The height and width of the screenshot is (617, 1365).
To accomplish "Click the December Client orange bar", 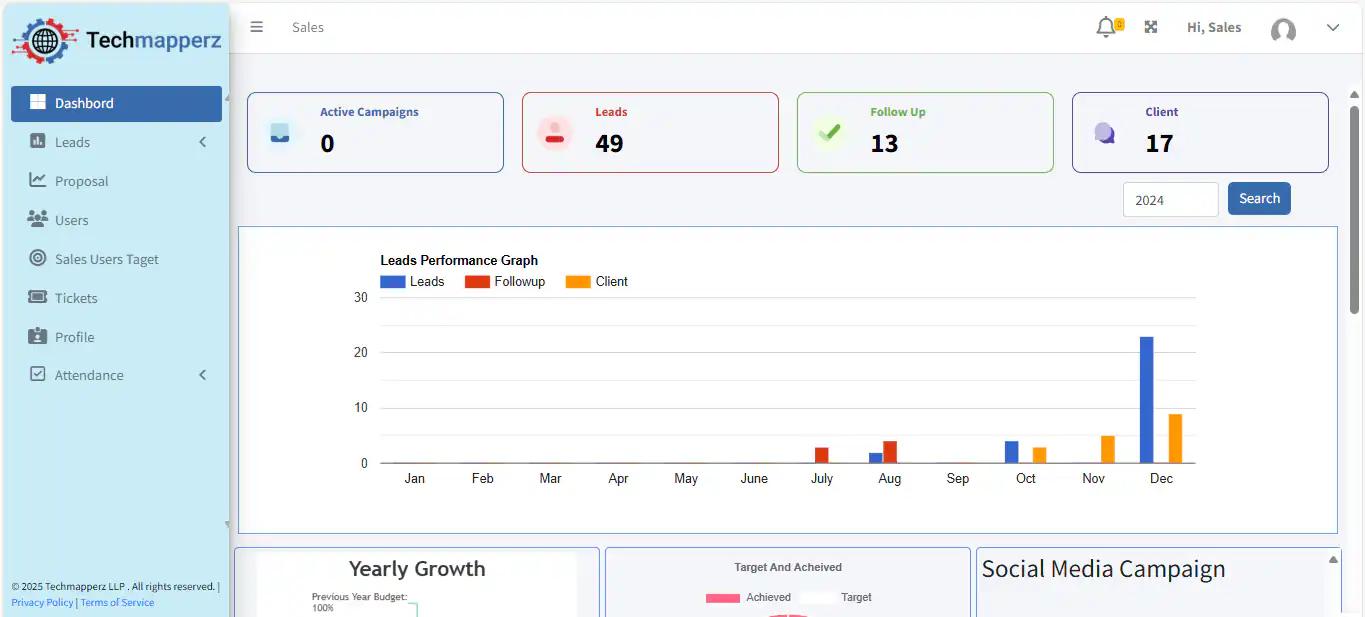I will (1175, 439).
